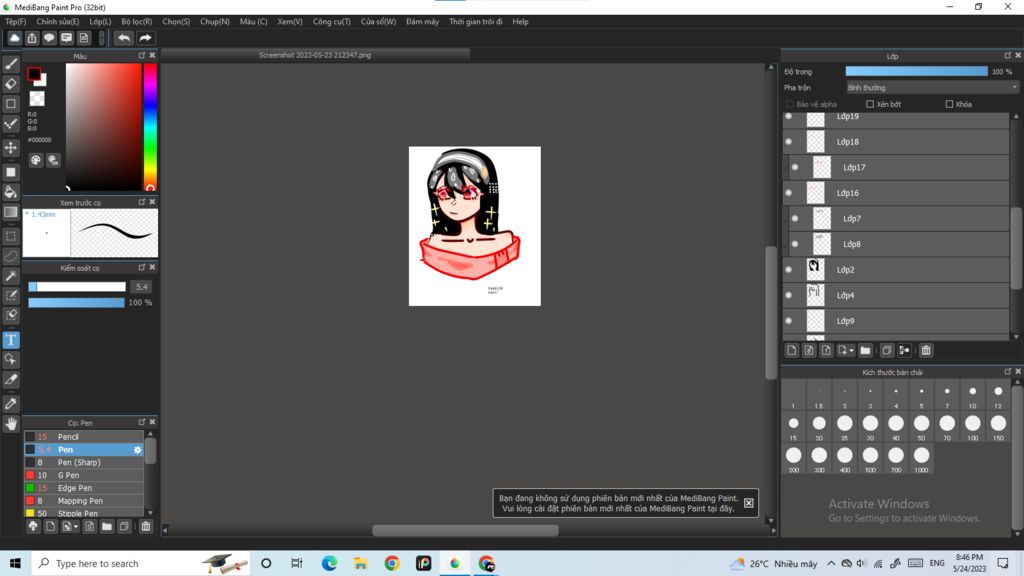Image resolution: width=1024 pixels, height=576 pixels.
Task: Check the Khóa lock checkbox
Action: point(949,104)
